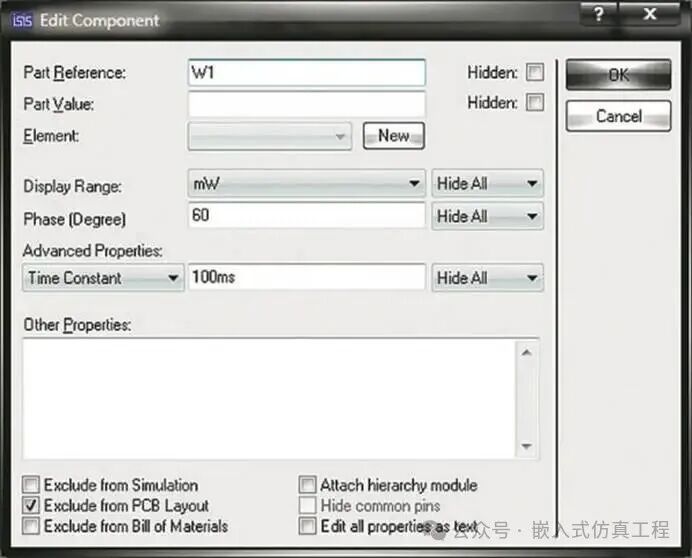Click the Element label

click(51, 136)
